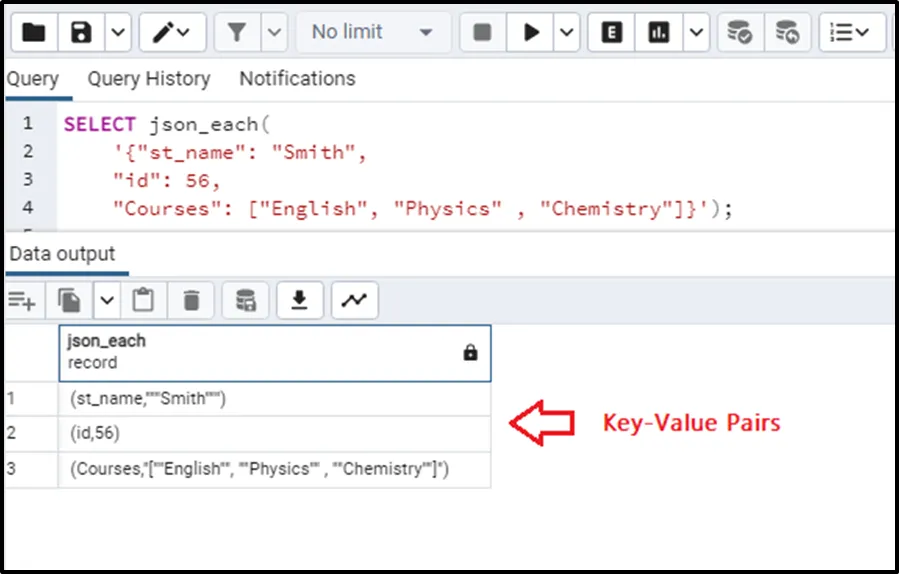The height and width of the screenshot is (574, 899).
Task: Click the Explain Analyze chart icon
Action: point(659,32)
